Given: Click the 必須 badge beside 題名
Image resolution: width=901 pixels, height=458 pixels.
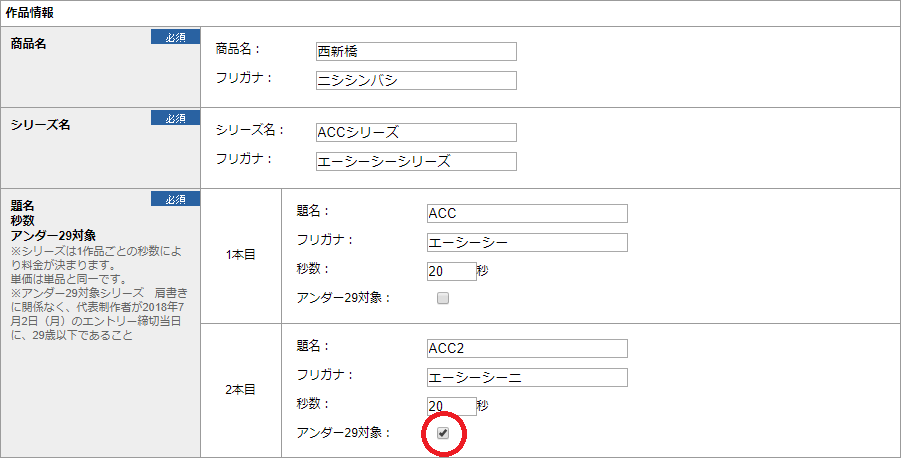Looking at the screenshot, I should pyautogui.click(x=175, y=199).
